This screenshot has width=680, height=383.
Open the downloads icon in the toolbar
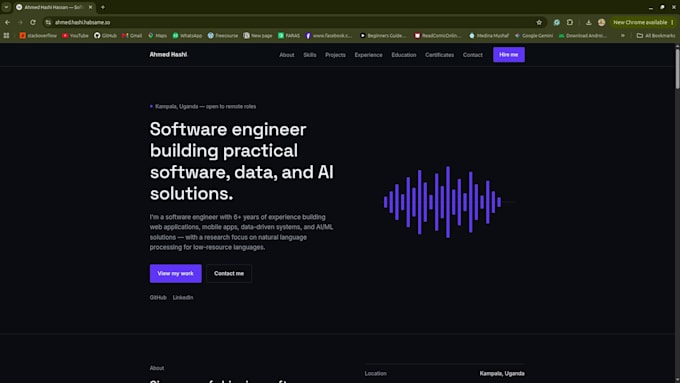[588, 22]
